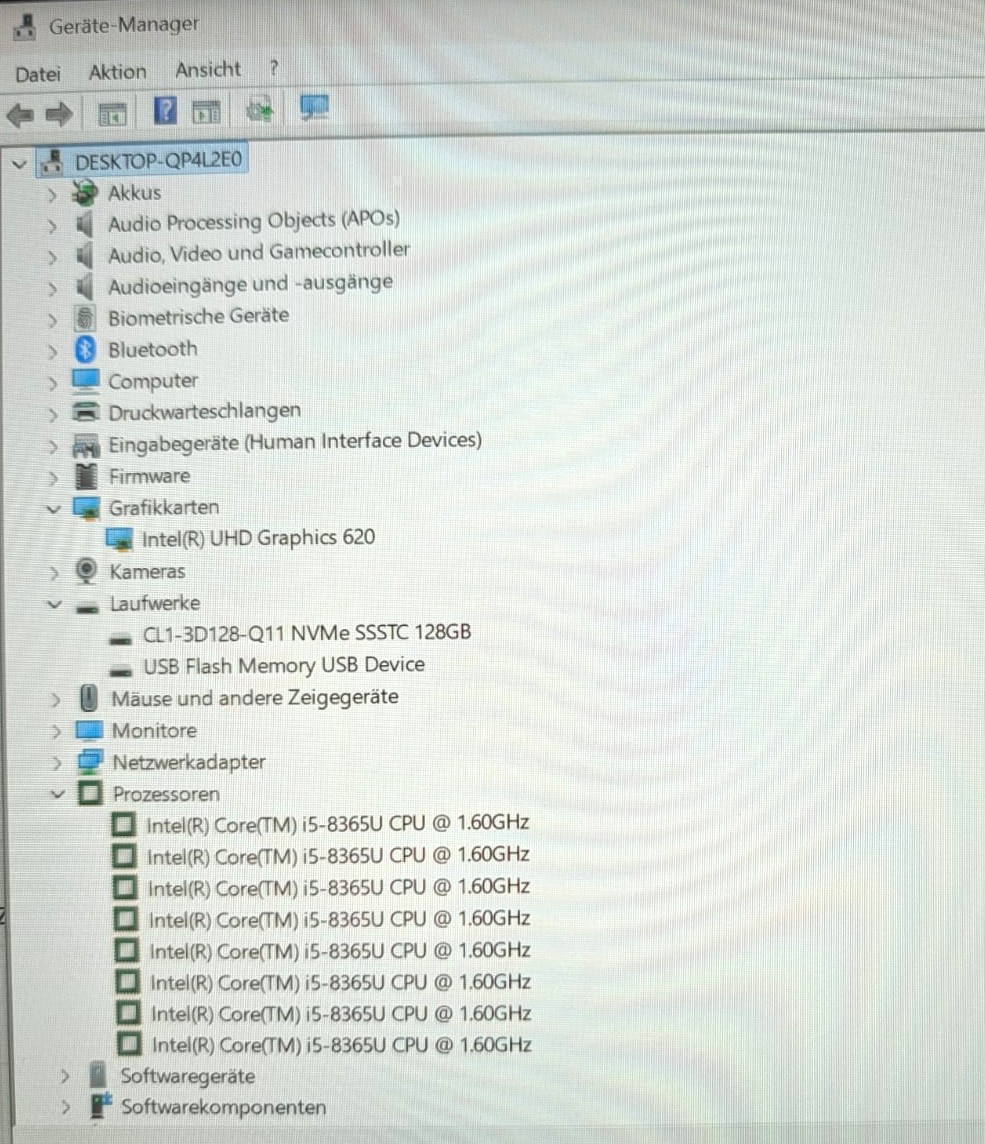This screenshot has width=985, height=1144.
Task: Click the Bluetooth category icon
Action: click(x=85, y=349)
